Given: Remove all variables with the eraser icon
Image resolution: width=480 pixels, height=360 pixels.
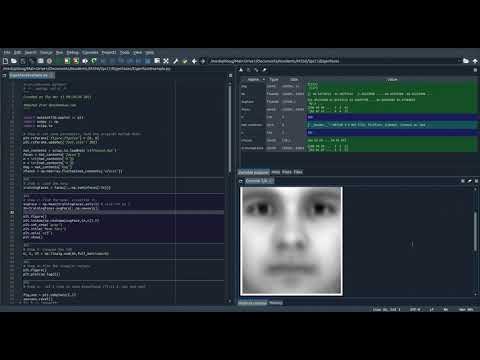Looking at the screenshot, I should 264,70.
